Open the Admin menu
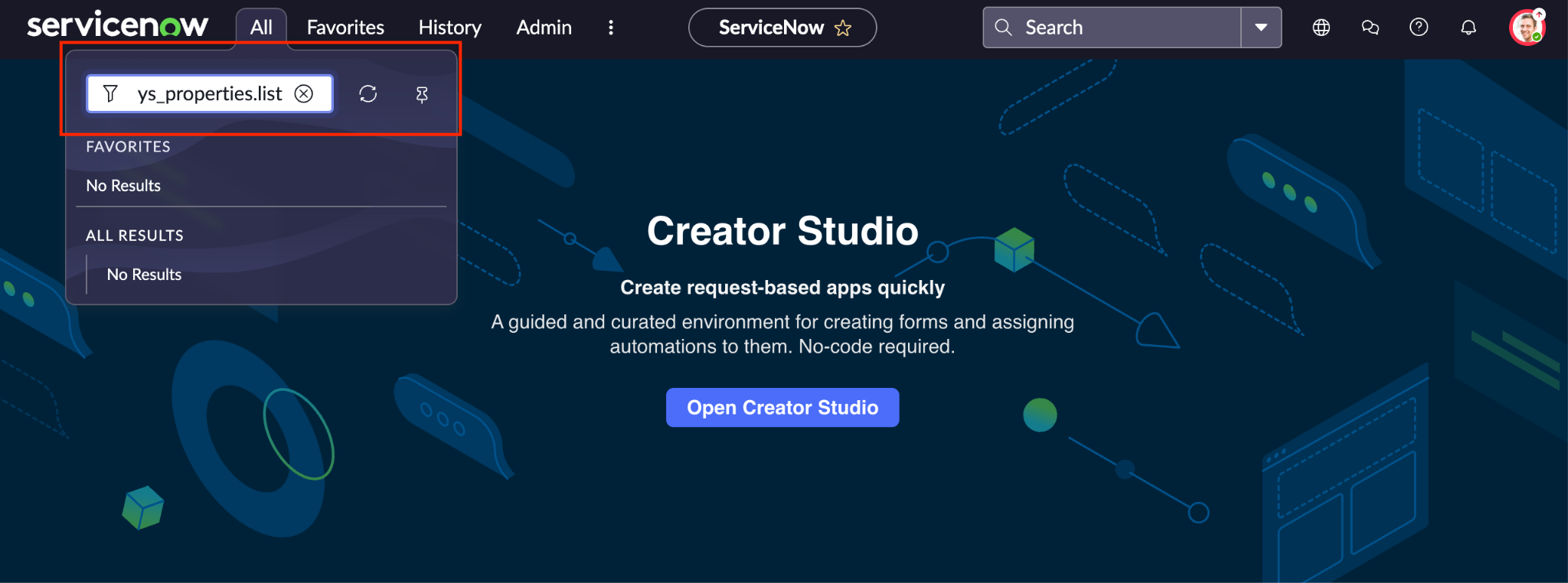The image size is (1568, 583). pos(544,28)
